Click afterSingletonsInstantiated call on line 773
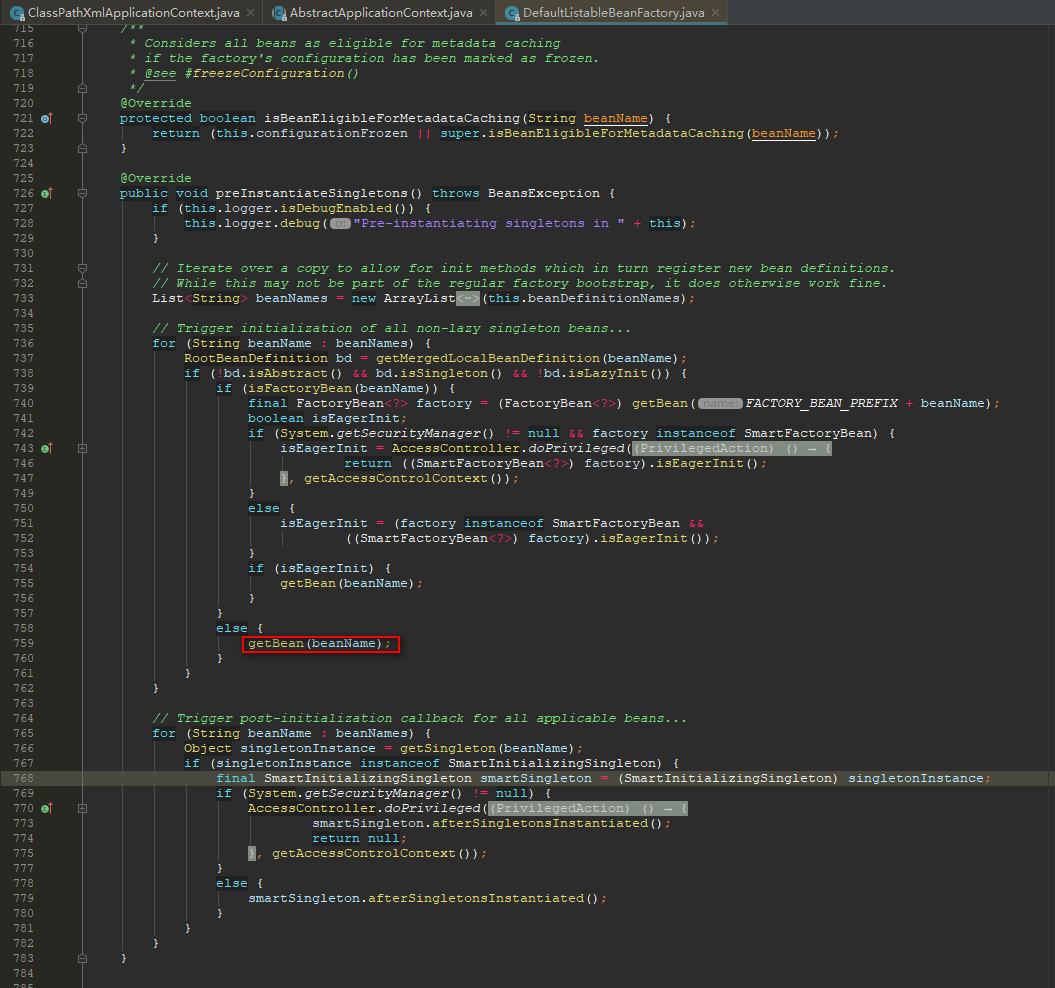Viewport: 1055px width, 988px height. click(x=540, y=823)
